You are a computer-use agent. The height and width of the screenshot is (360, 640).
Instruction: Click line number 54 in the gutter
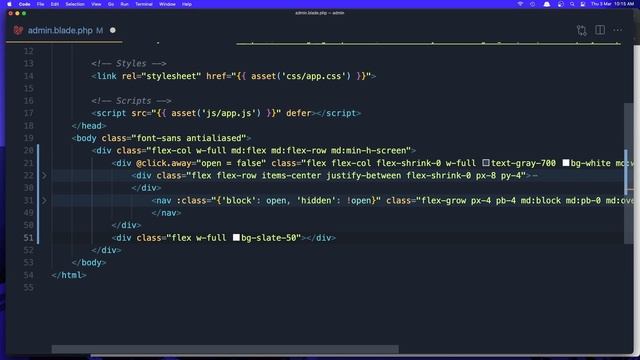click(29, 275)
